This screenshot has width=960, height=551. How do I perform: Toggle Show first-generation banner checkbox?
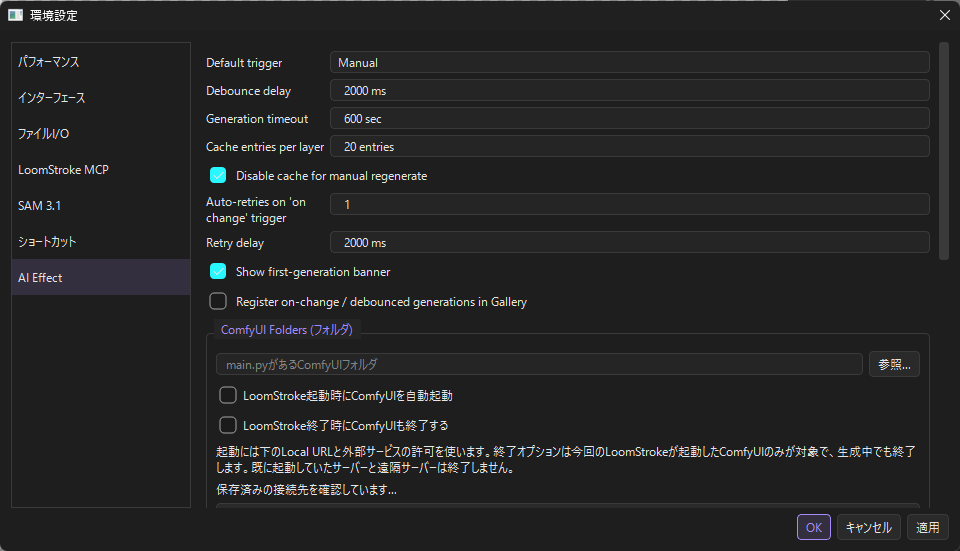pos(218,271)
